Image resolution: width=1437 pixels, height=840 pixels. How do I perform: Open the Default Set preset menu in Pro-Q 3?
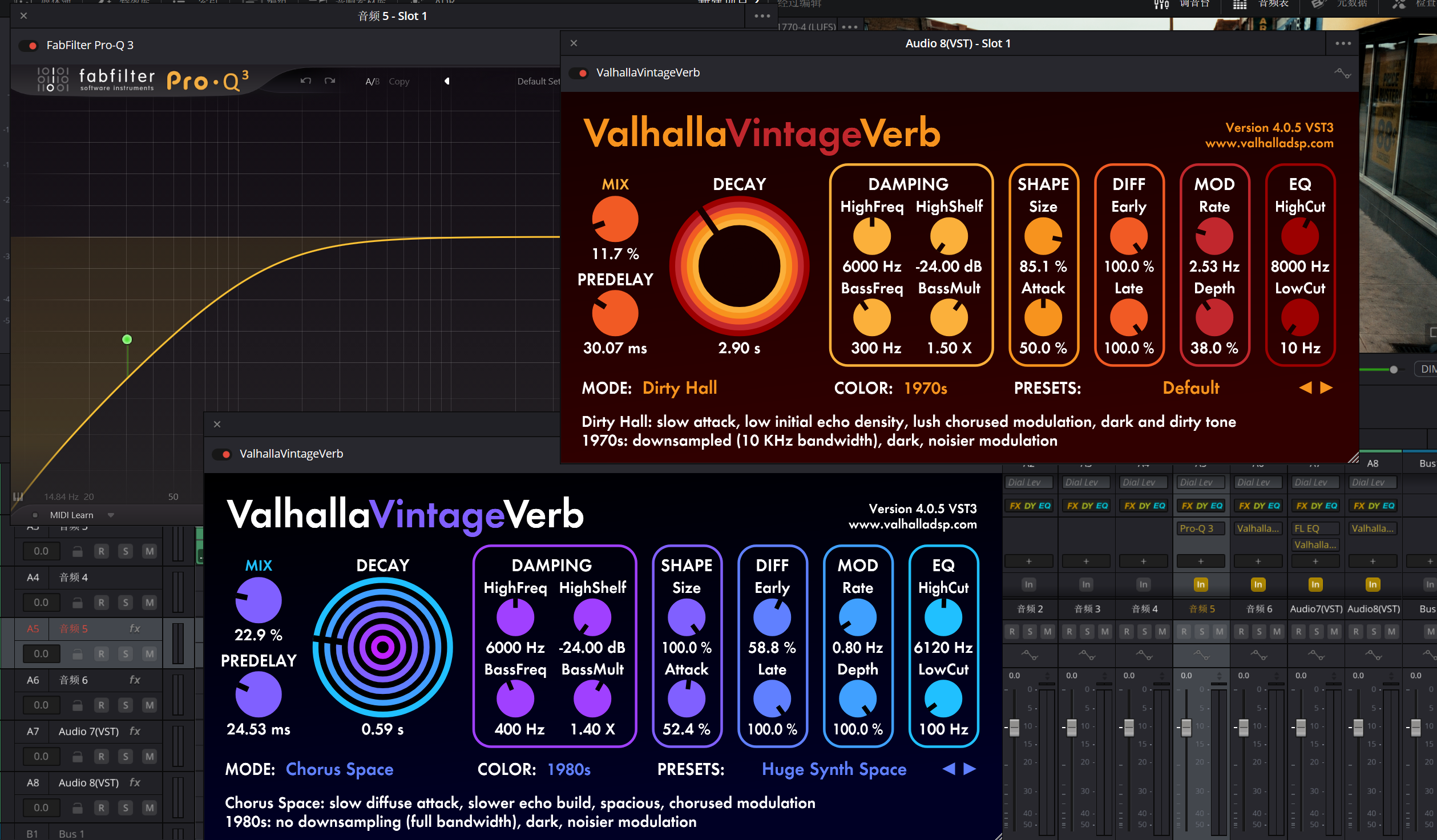point(538,81)
